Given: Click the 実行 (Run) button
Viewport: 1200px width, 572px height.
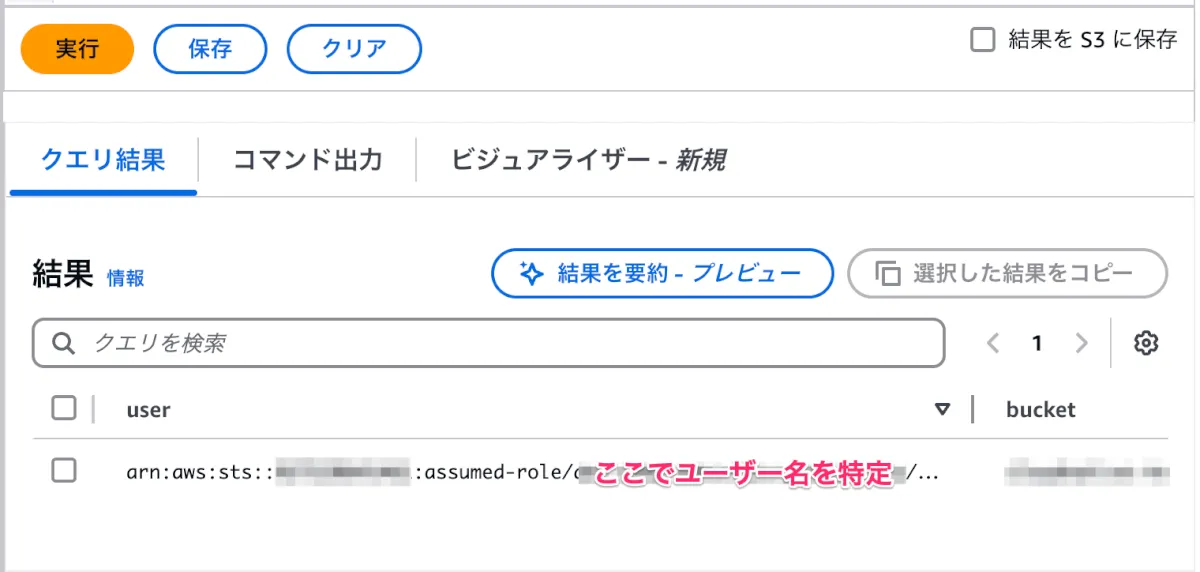Looking at the screenshot, I should (77, 49).
